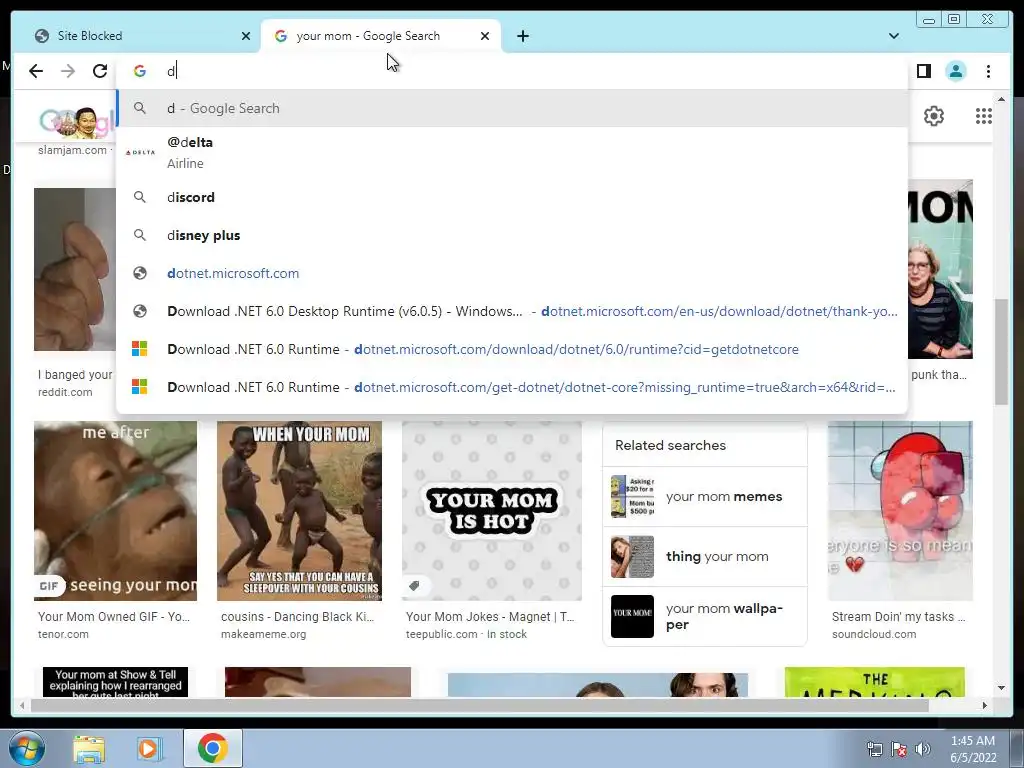Click the globe icon beside dotnet.microsoft.com
Viewport: 1024px width, 768px height.
(x=140, y=273)
